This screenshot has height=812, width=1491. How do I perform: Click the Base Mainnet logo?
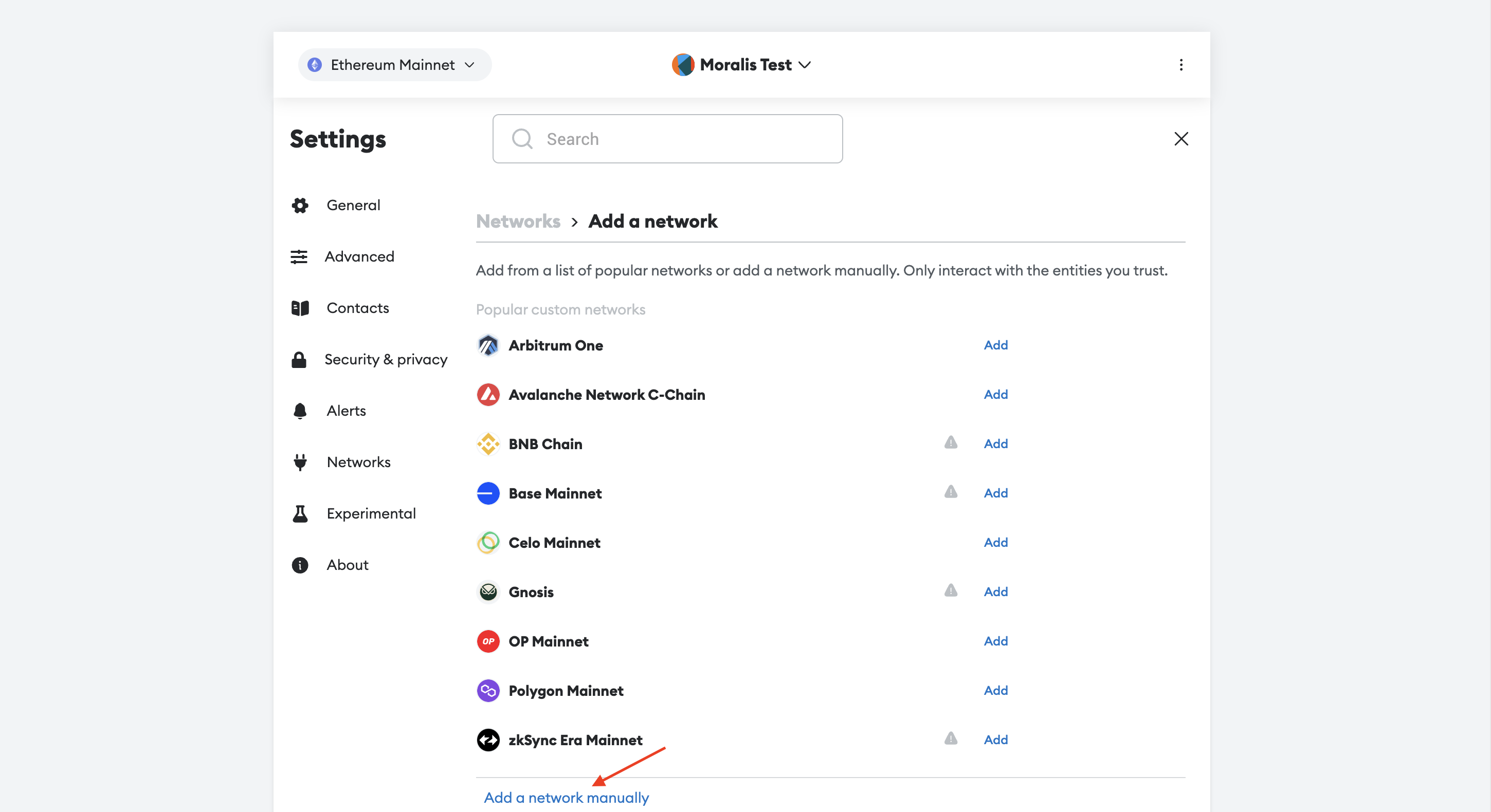click(x=488, y=493)
